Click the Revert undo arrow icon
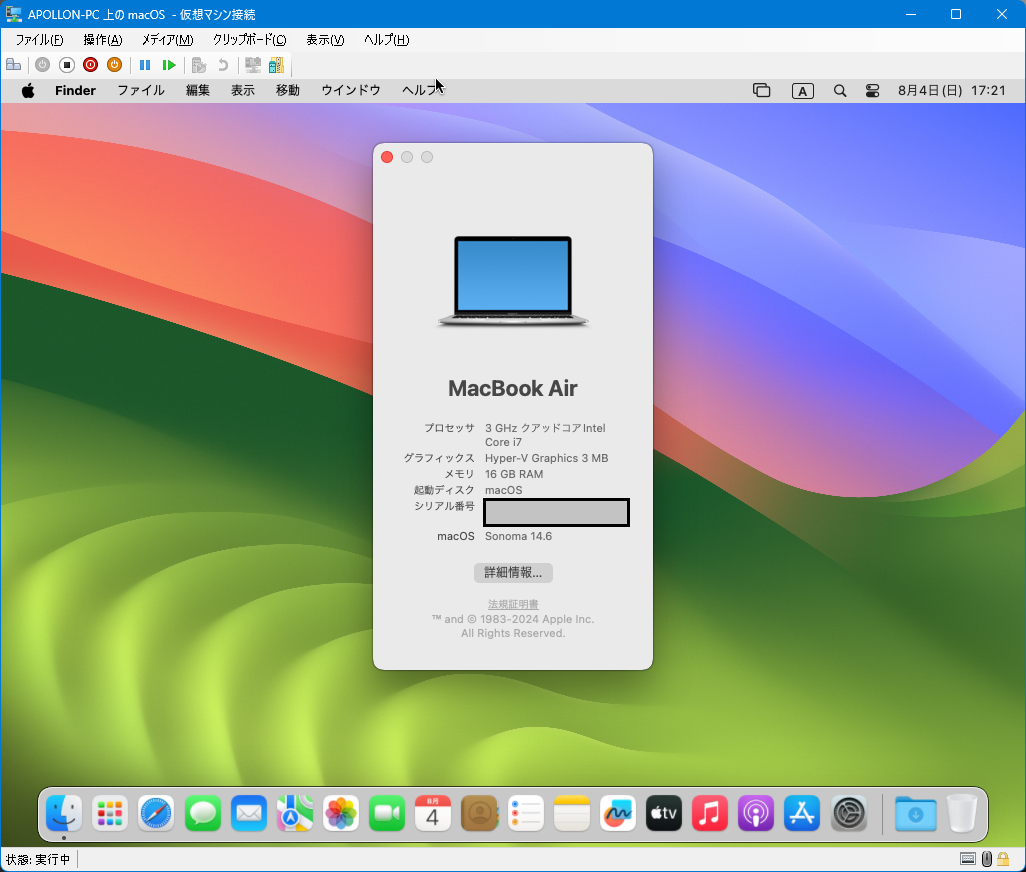This screenshot has height=872, width=1026. (x=222, y=65)
